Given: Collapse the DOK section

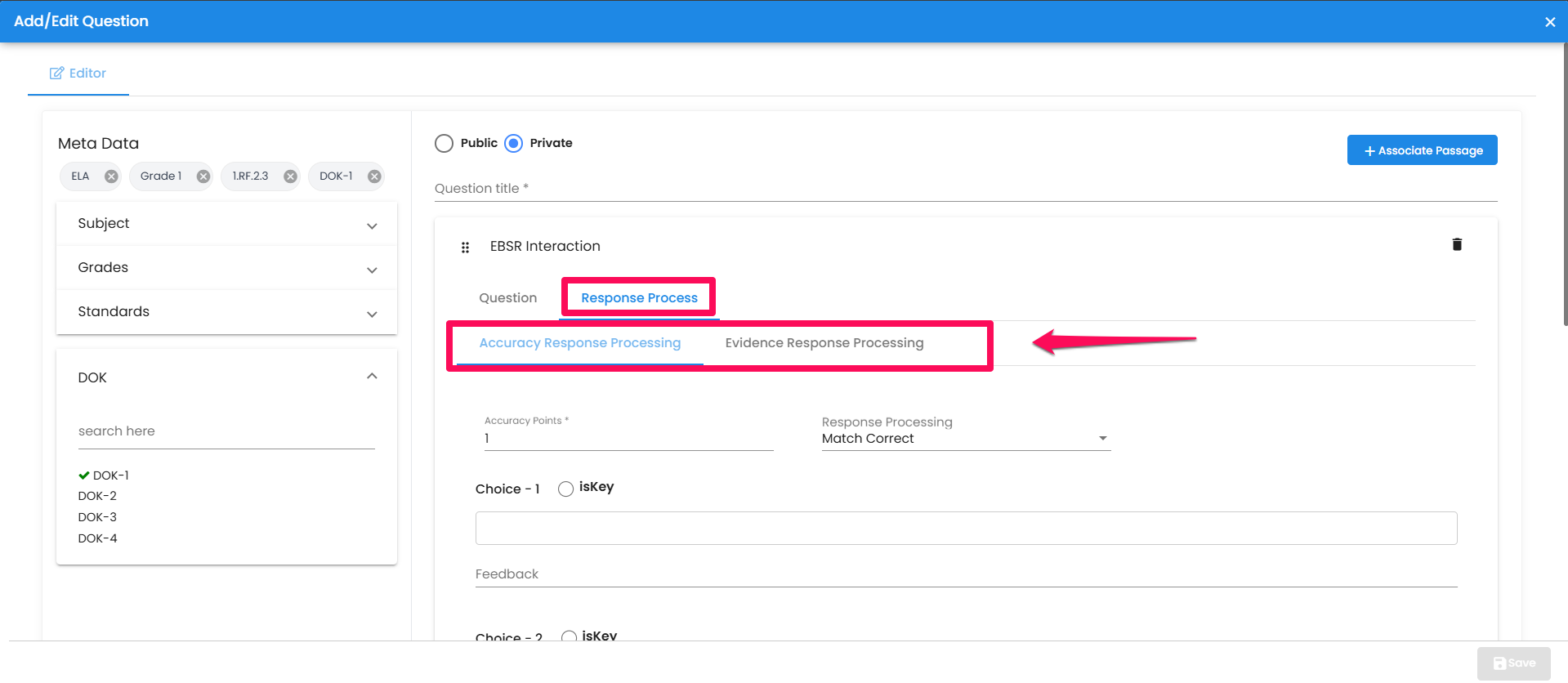Looking at the screenshot, I should 372,377.
